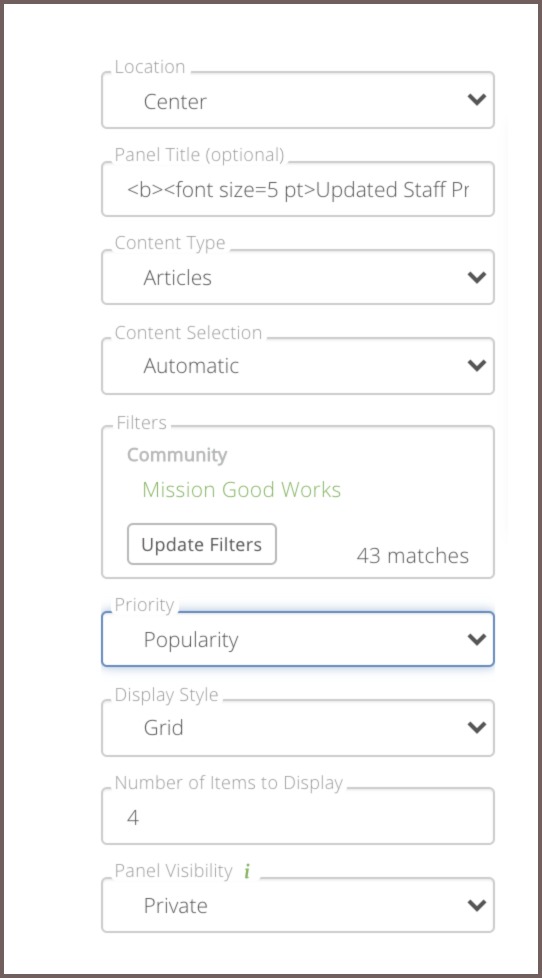Click the Panel Visibility chevron arrow
The height and width of the screenshot is (978, 542).
pos(477,905)
